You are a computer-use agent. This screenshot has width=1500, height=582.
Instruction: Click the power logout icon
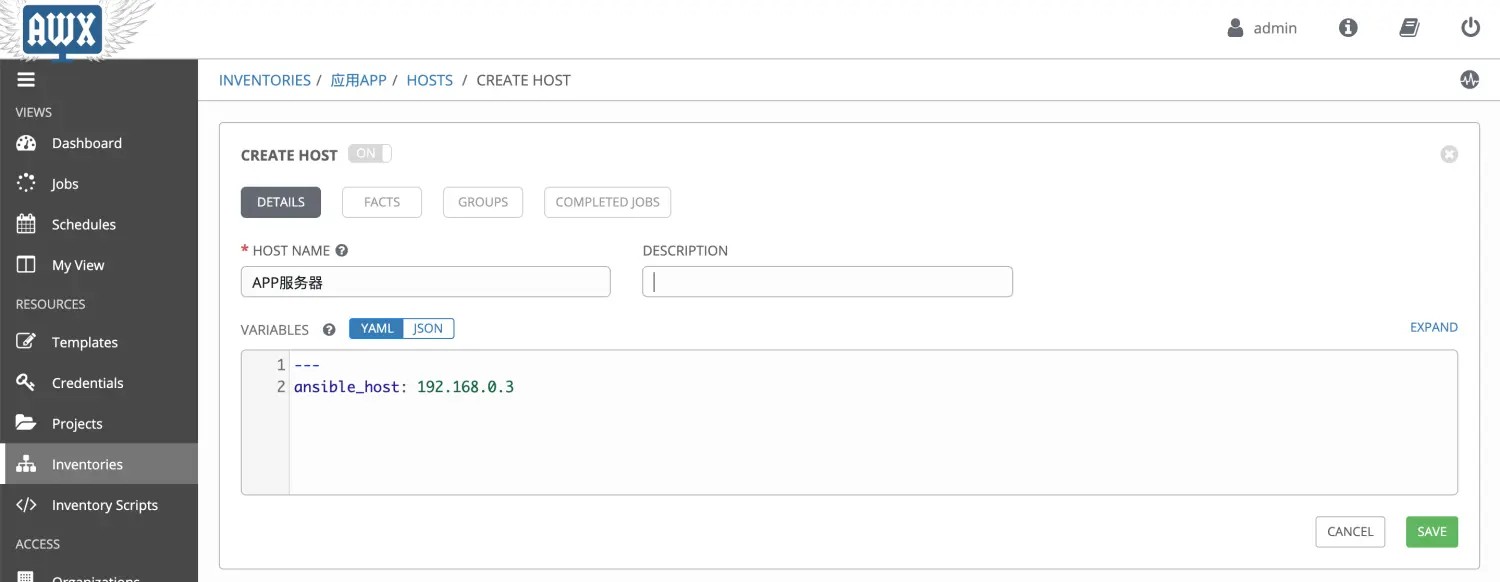click(x=1470, y=28)
